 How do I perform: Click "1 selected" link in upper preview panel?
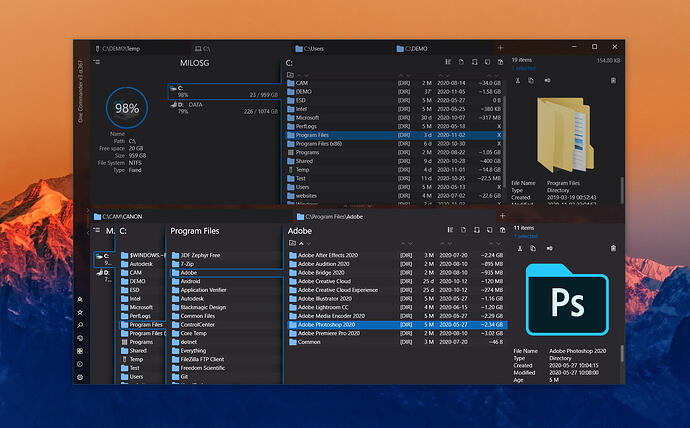(525, 69)
